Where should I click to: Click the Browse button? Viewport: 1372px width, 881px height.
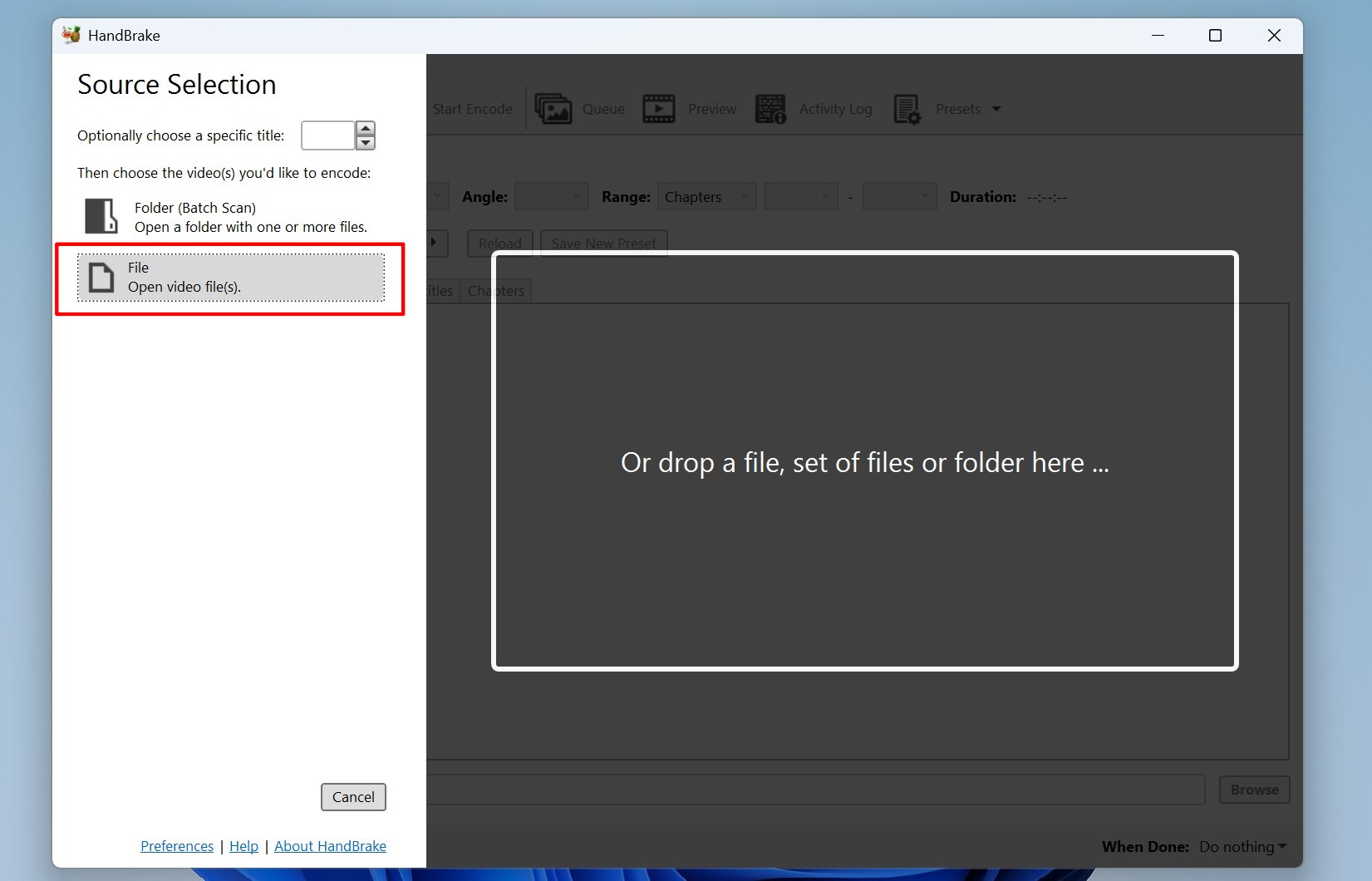1254,790
